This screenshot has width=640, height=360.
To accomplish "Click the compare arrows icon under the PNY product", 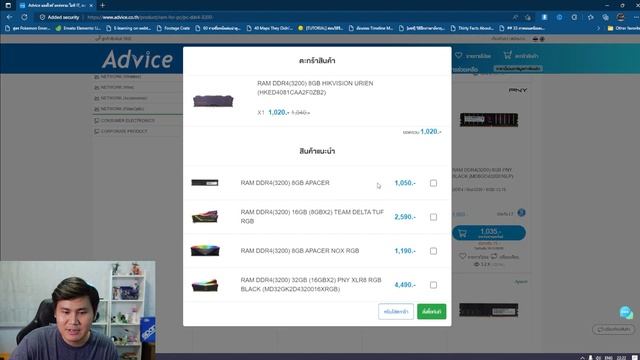I will 494,256.
